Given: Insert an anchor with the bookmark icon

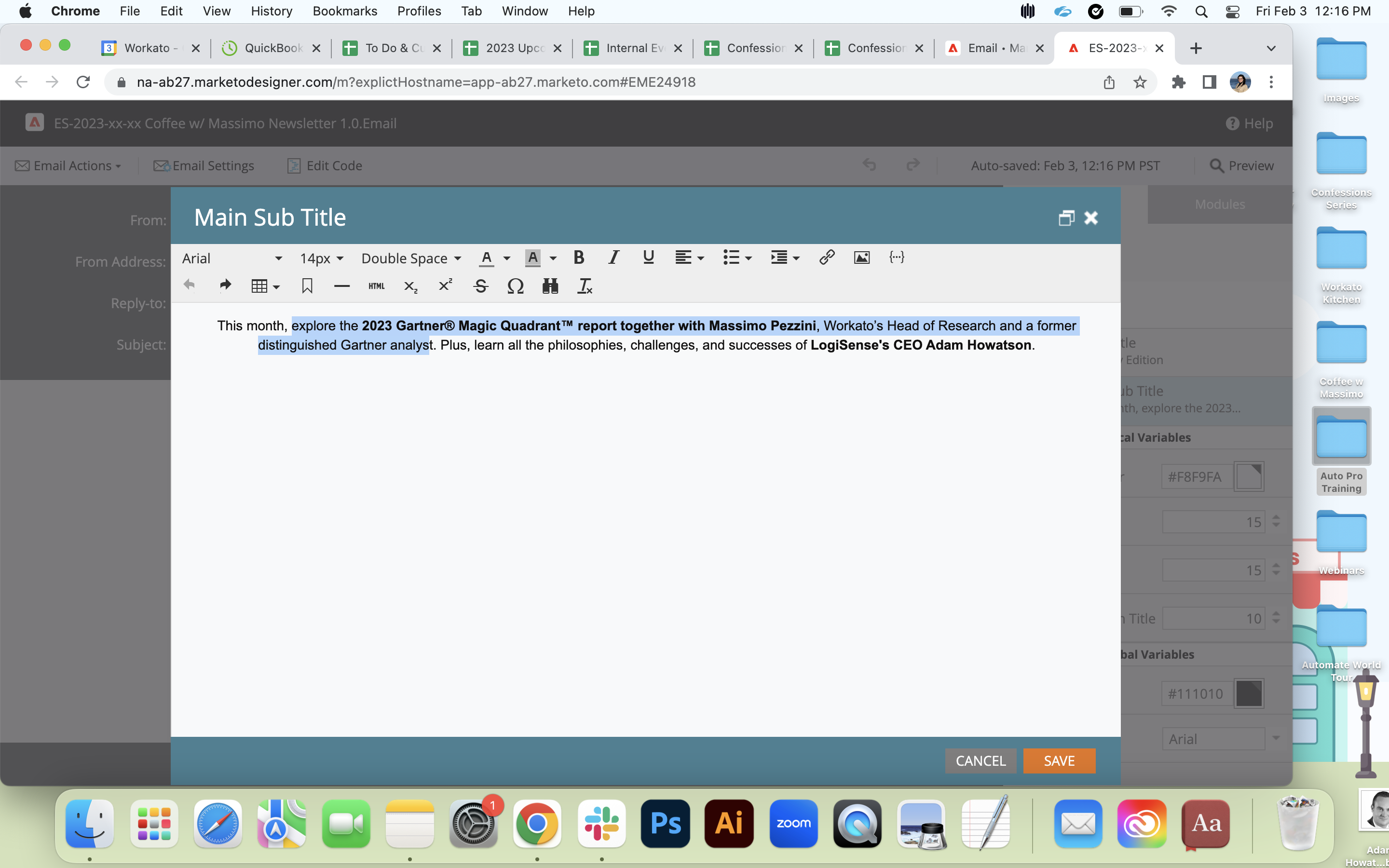Looking at the screenshot, I should coord(307,286).
